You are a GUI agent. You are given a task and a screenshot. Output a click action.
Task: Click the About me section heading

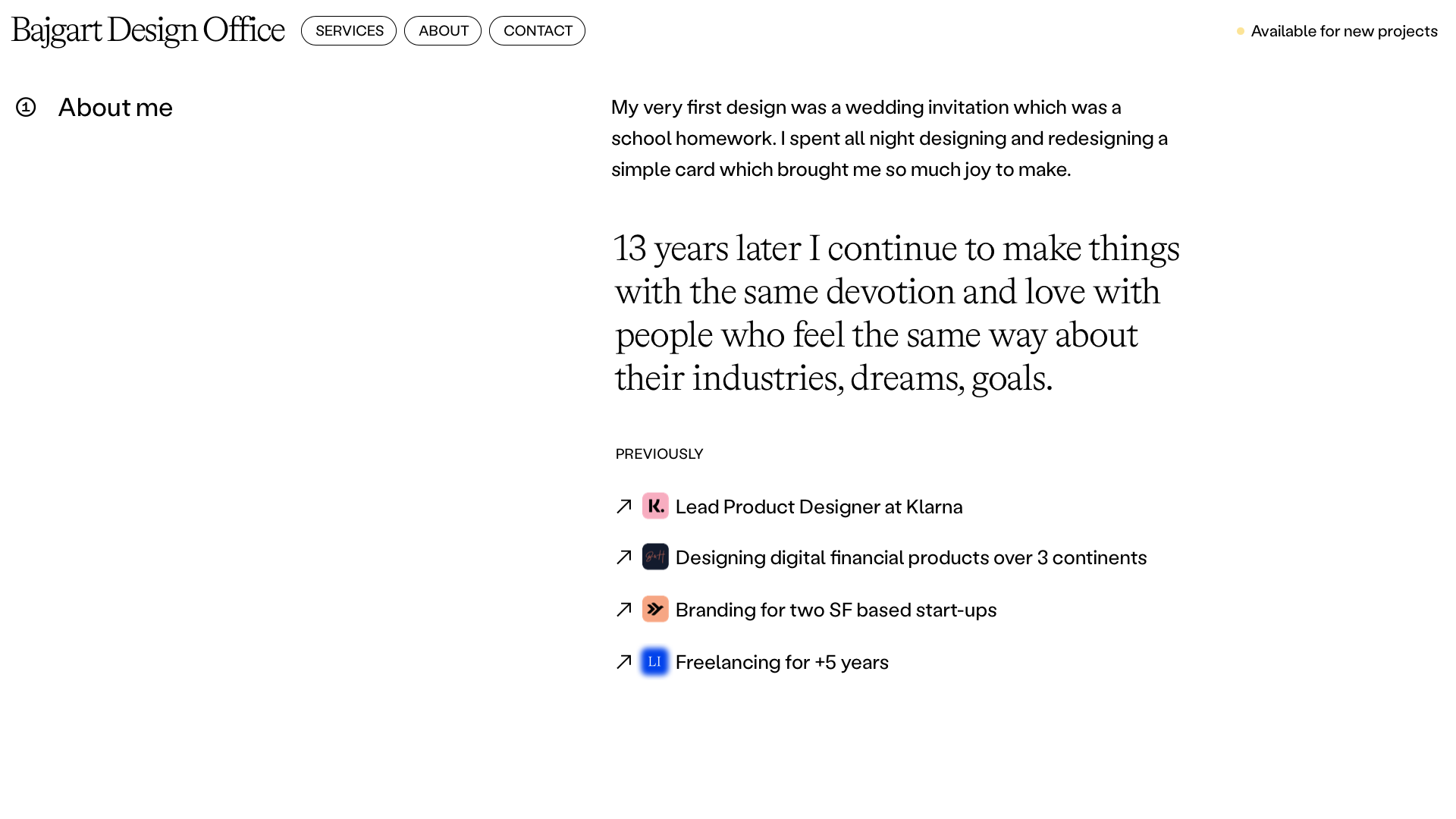[x=115, y=107]
